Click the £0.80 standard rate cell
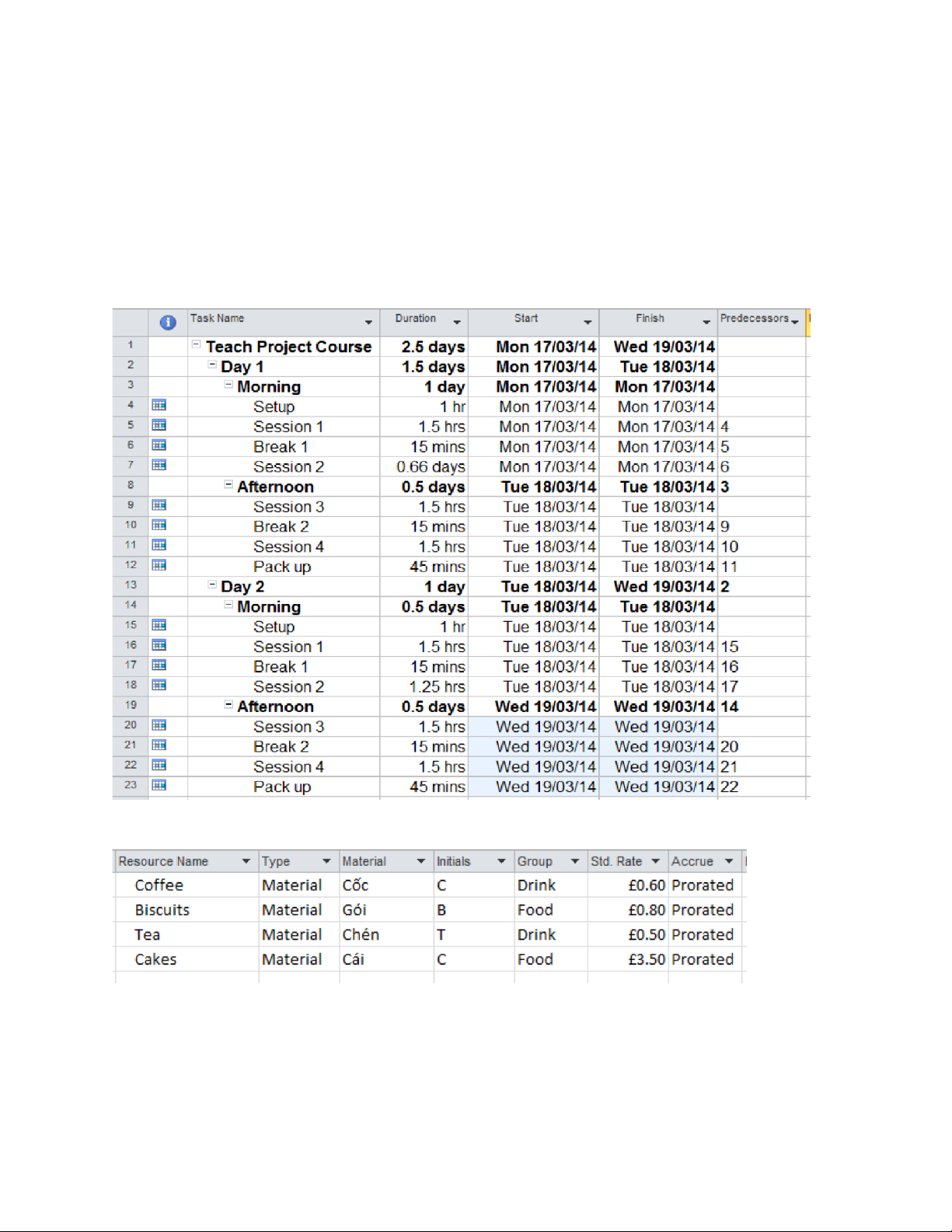This screenshot has width=952, height=1232. (628, 910)
